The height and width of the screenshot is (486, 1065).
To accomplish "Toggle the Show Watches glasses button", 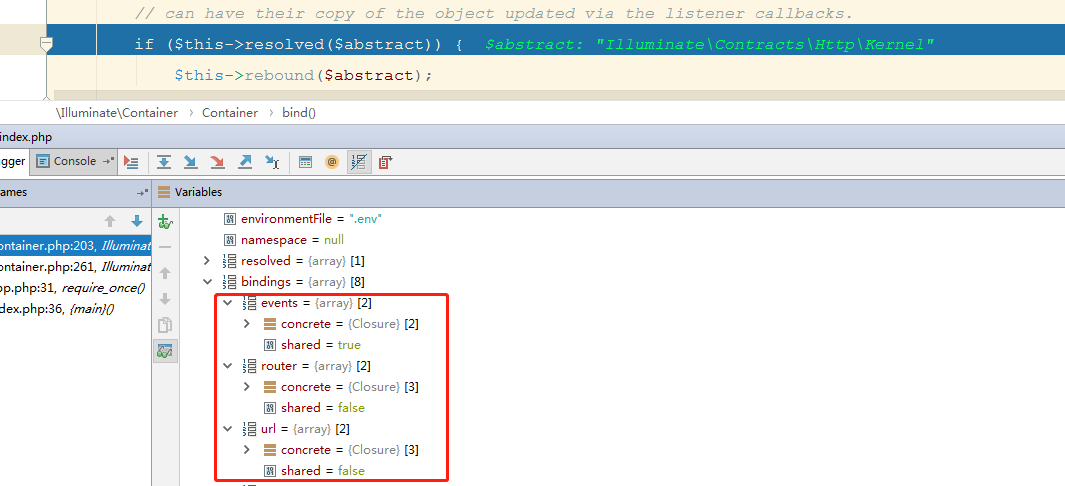I will (164, 351).
